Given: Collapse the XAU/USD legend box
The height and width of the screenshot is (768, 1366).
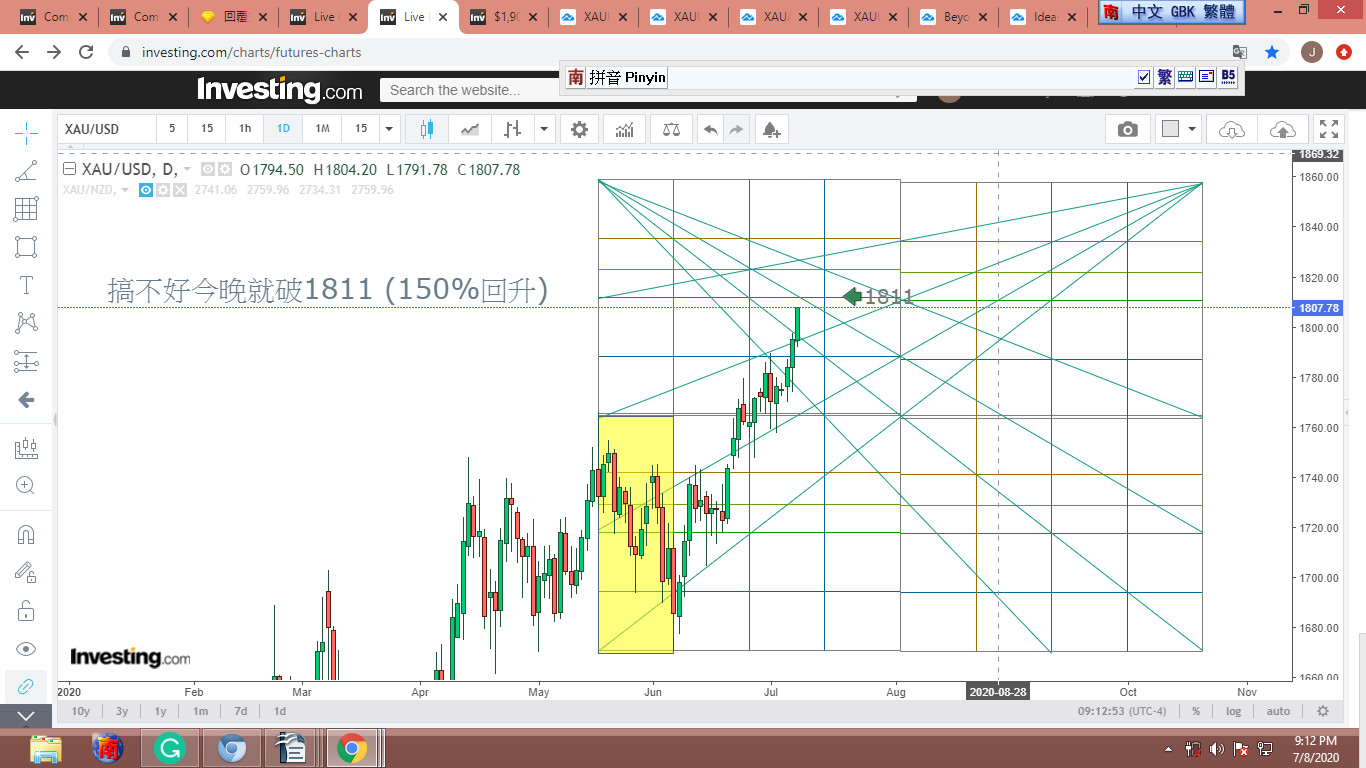Looking at the screenshot, I should click(x=69, y=169).
